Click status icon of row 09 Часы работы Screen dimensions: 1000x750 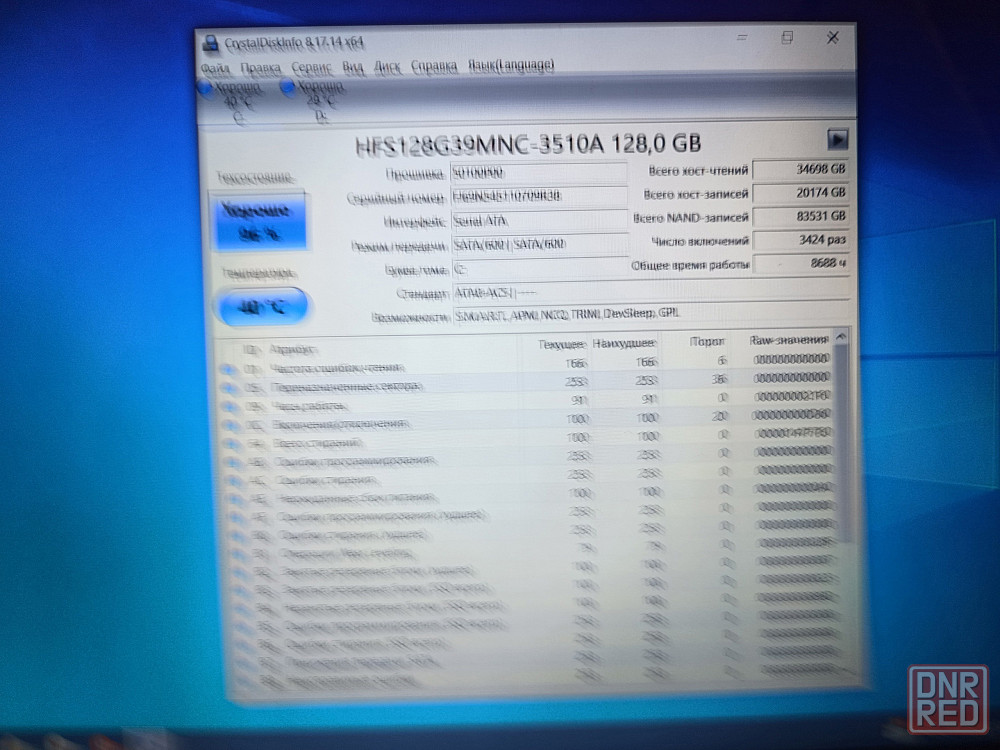coord(231,406)
